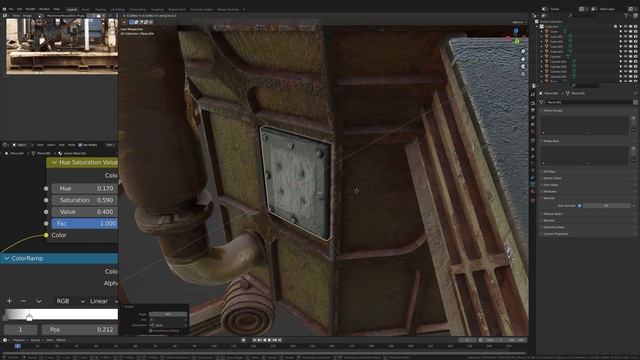Image resolution: width=640 pixels, height=360 pixels.
Task: Expand the UV Maps panel
Action: (549, 172)
